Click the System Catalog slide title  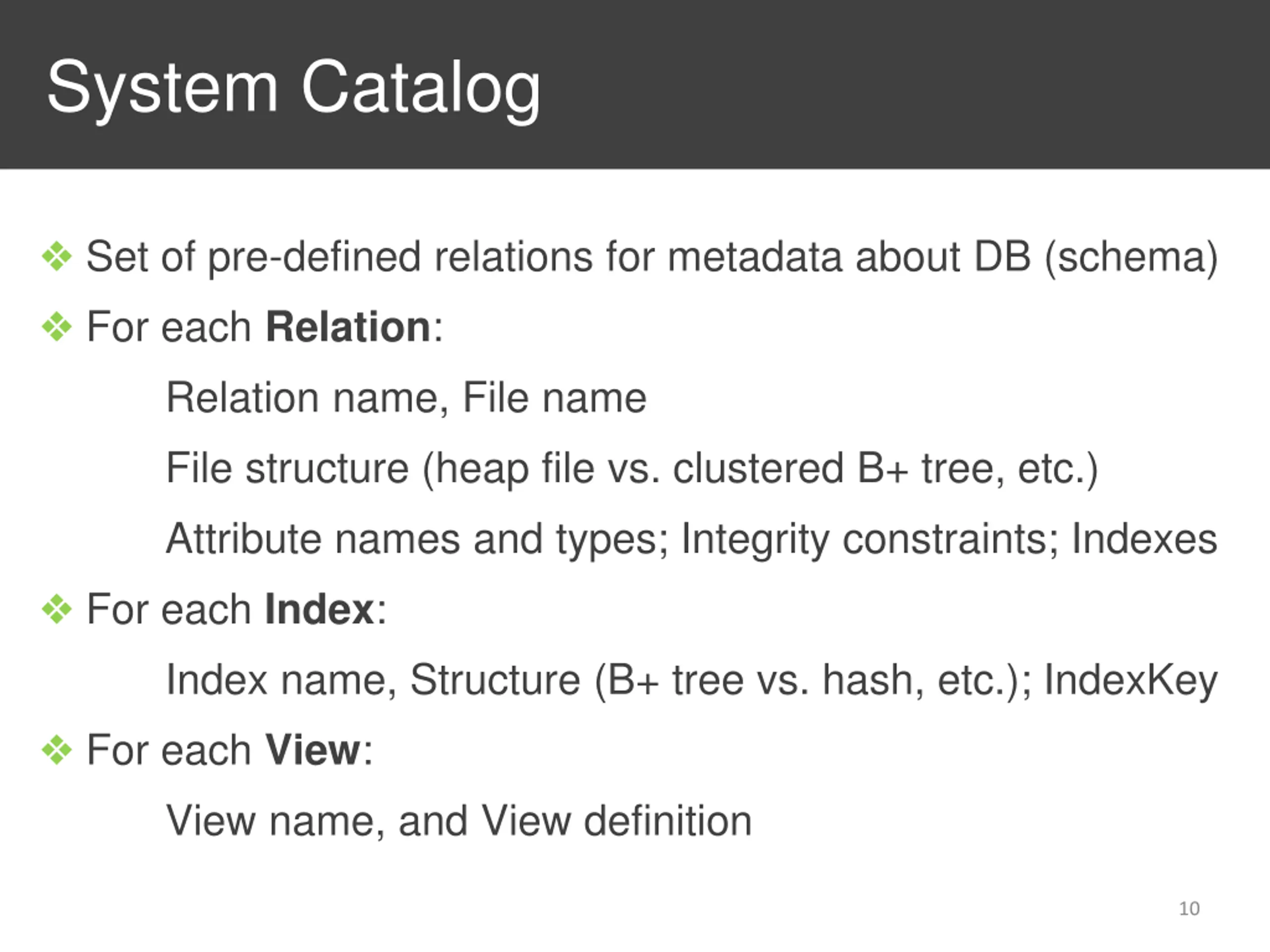click(293, 89)
